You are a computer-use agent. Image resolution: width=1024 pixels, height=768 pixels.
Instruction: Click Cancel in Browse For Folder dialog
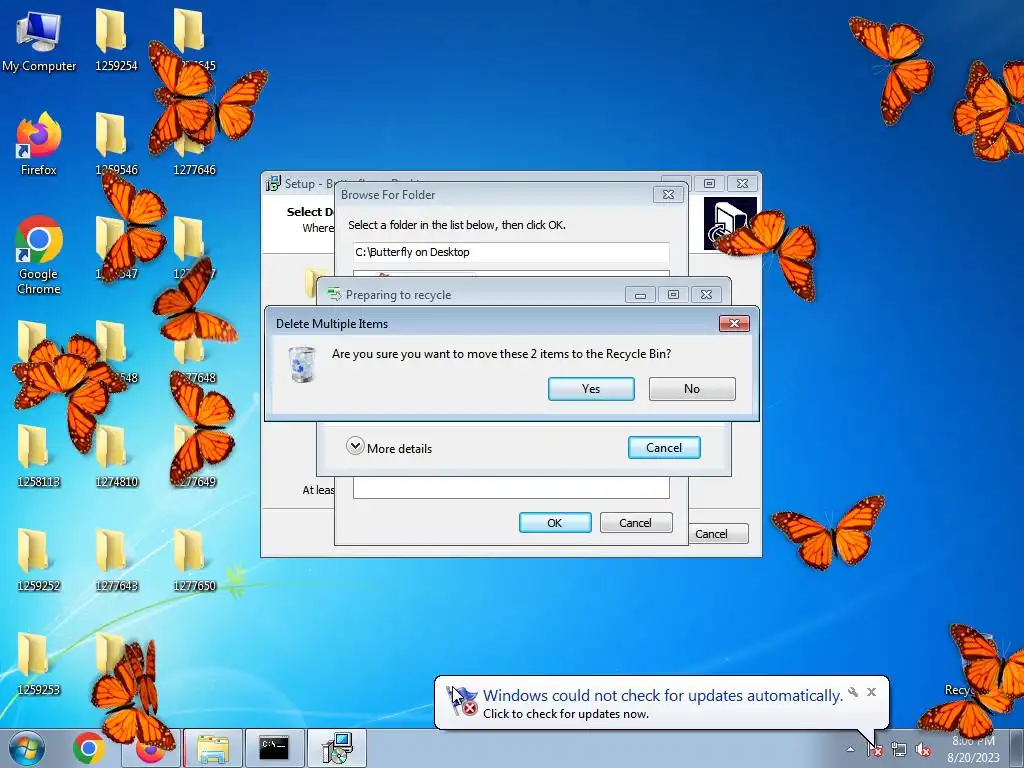click(x=635, y=522)
